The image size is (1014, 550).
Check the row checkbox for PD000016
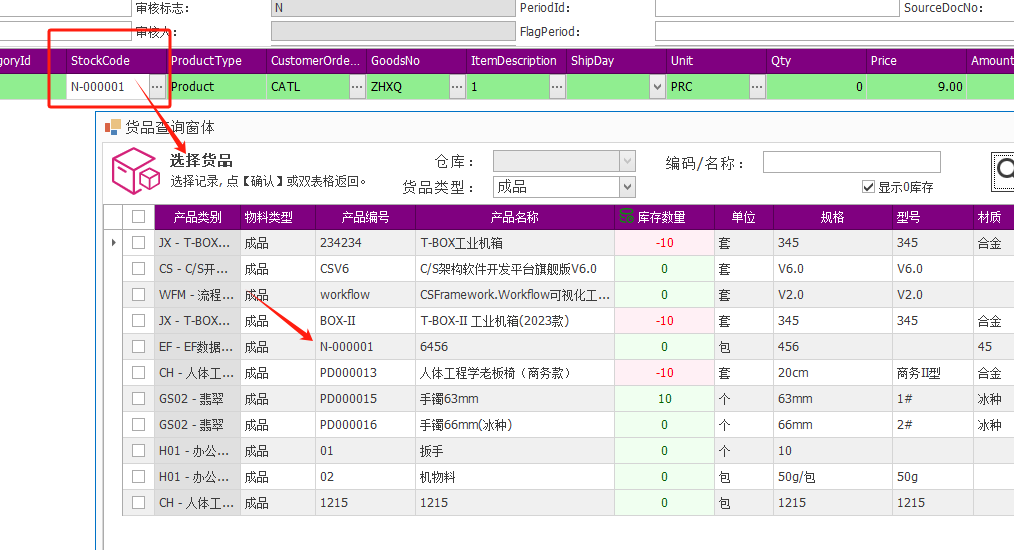(x=138, y=424)
